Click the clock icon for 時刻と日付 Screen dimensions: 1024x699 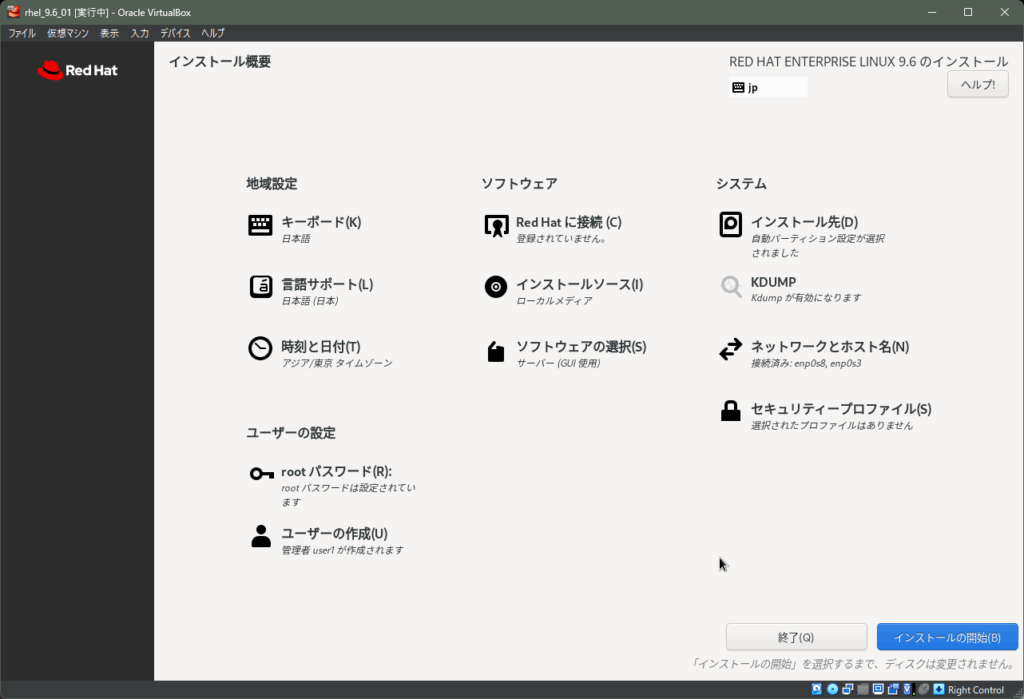pyautogui.click(x=260, y=348)
